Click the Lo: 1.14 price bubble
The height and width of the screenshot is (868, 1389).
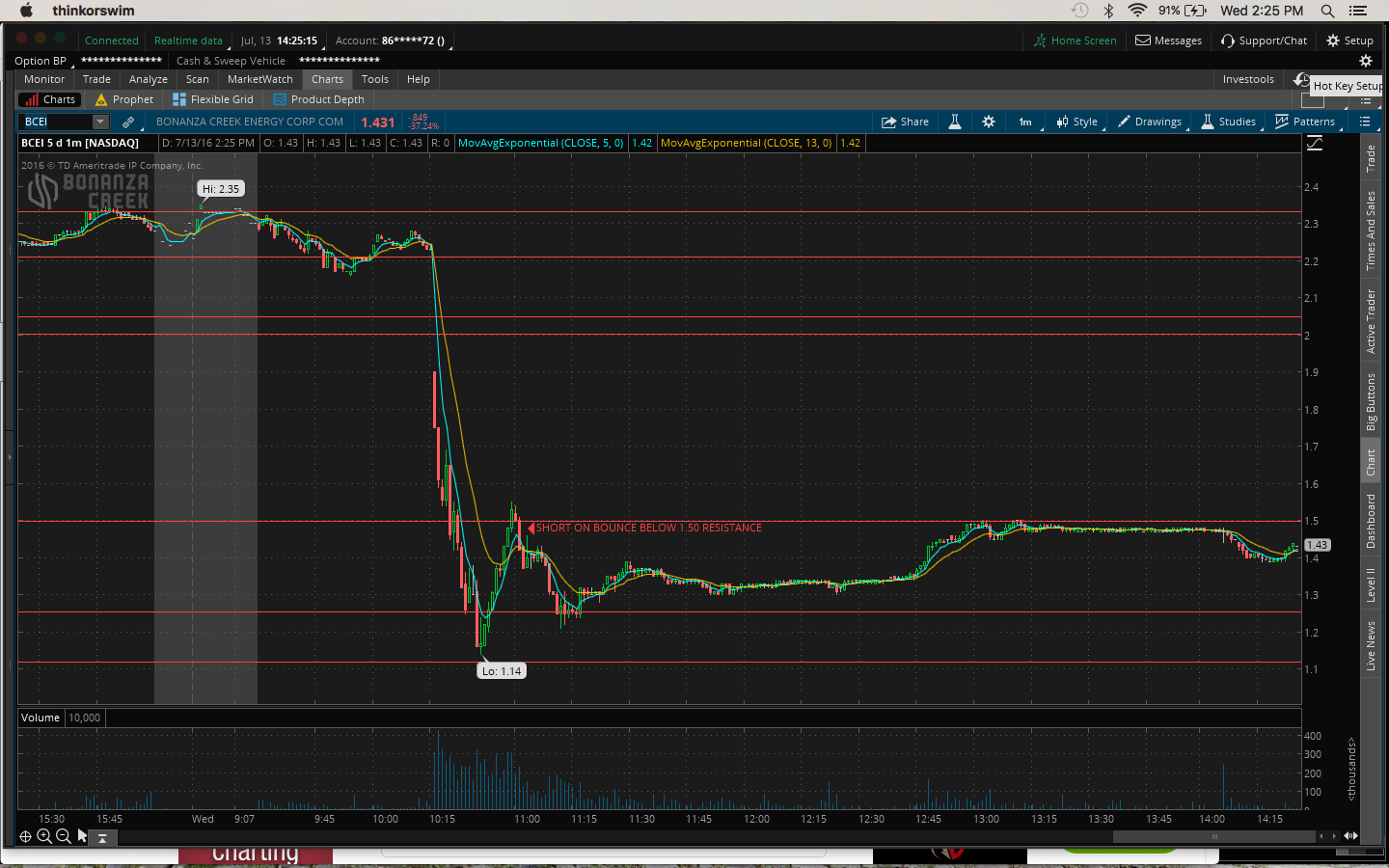tap(502, 671)
